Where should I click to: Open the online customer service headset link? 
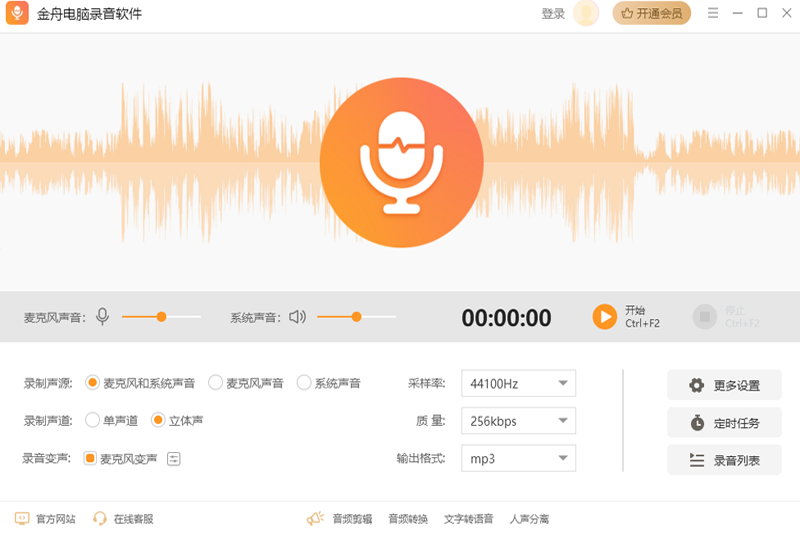tap(124, 519)
